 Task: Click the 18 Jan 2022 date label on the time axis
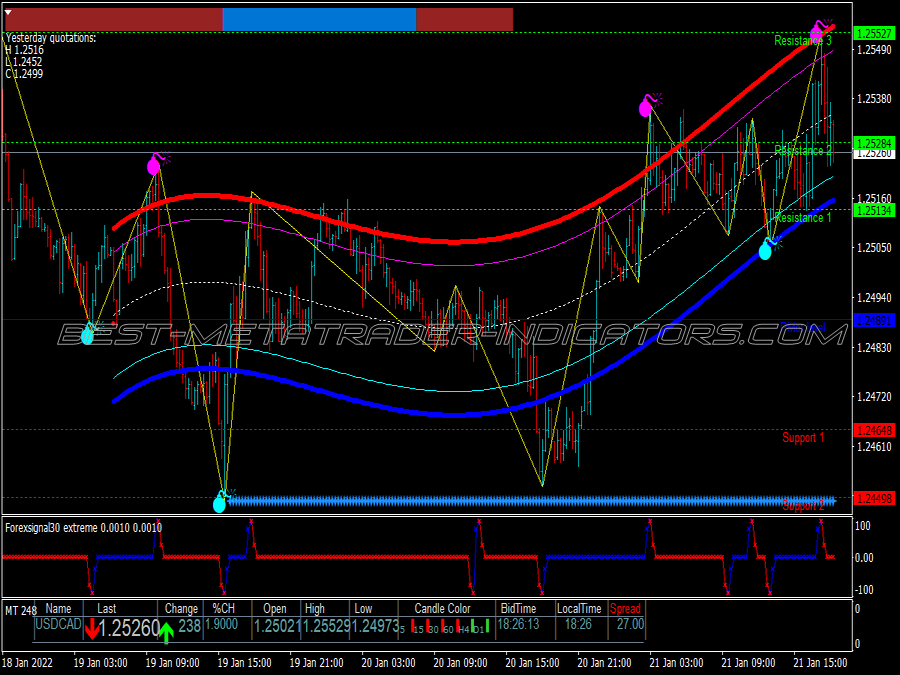point(28,662)
